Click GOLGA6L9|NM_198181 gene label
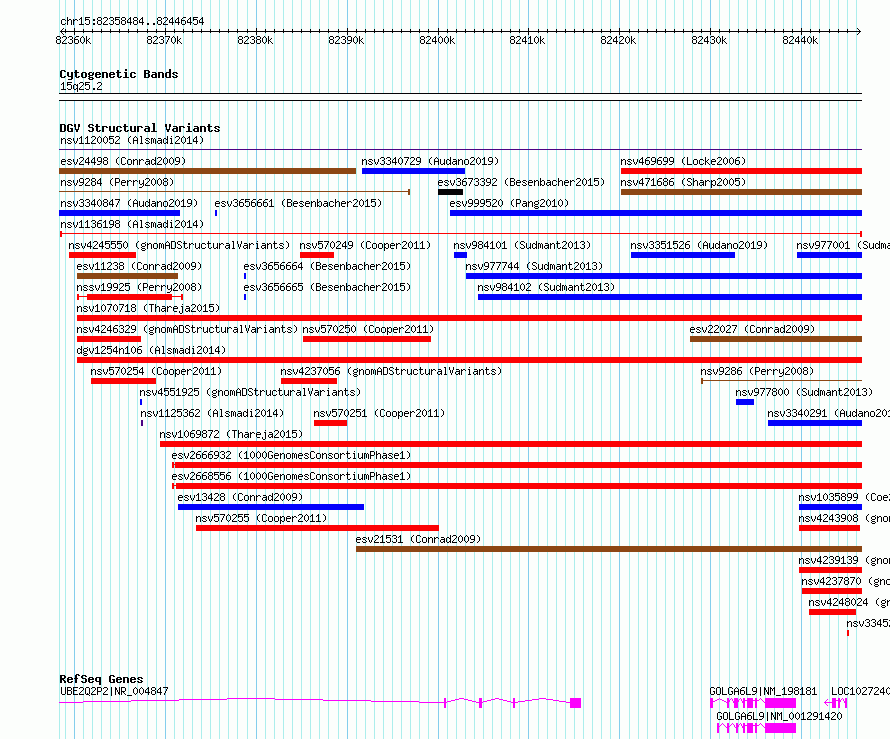Image resolution: width=890 pixels, height=739 pixels. [x=763, y=691]
